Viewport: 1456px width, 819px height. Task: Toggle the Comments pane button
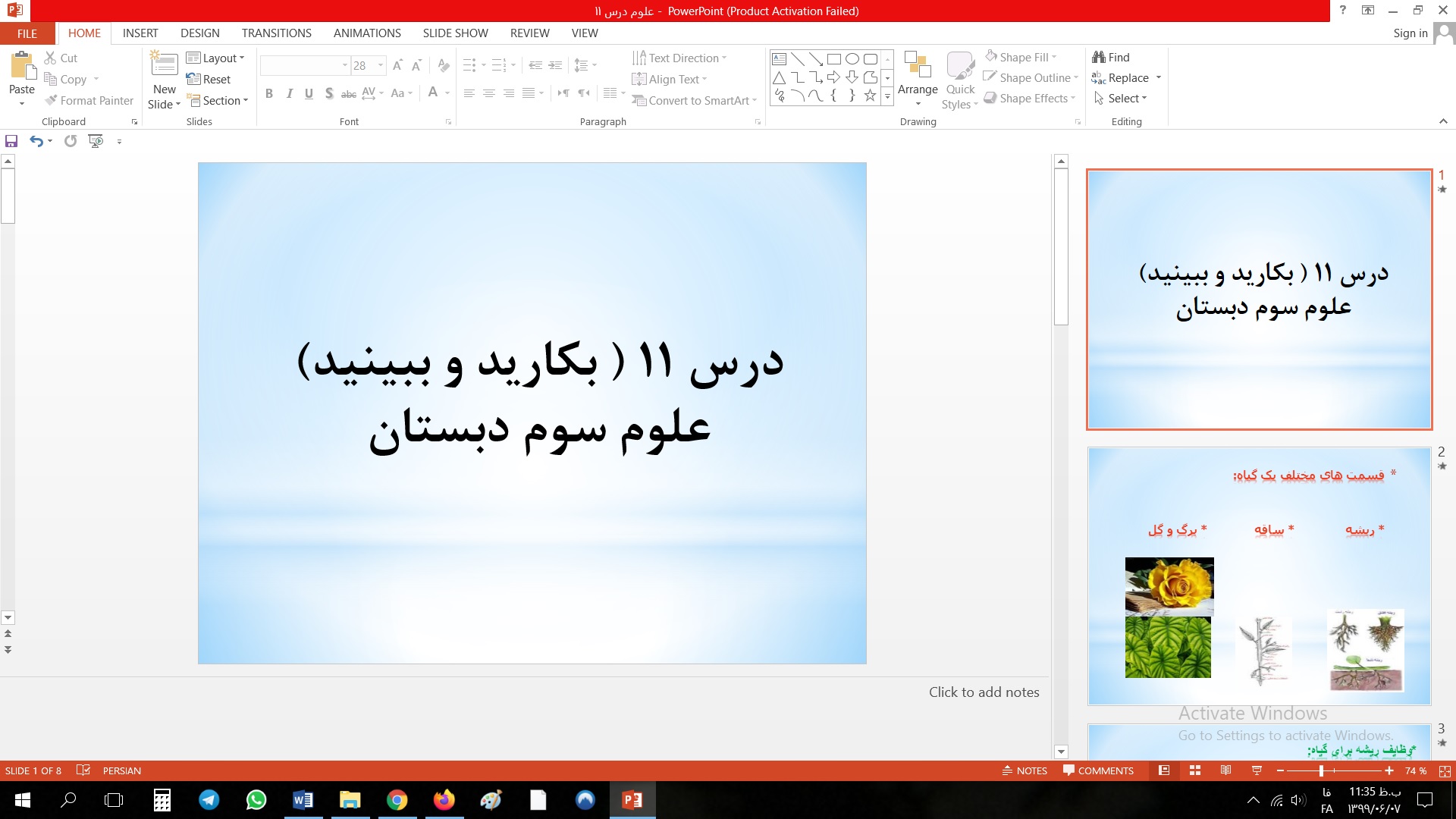[x=1098, y=770]
